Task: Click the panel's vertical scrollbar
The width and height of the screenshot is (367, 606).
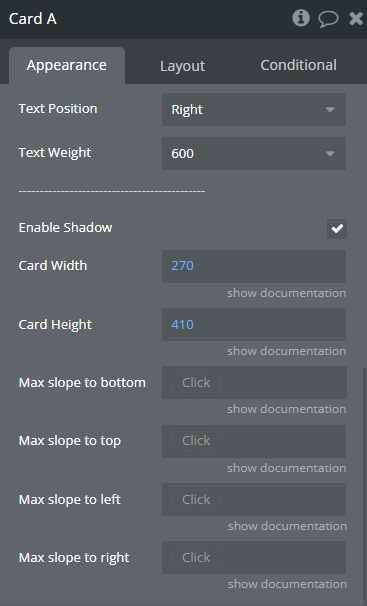Action: click(364, 487)
